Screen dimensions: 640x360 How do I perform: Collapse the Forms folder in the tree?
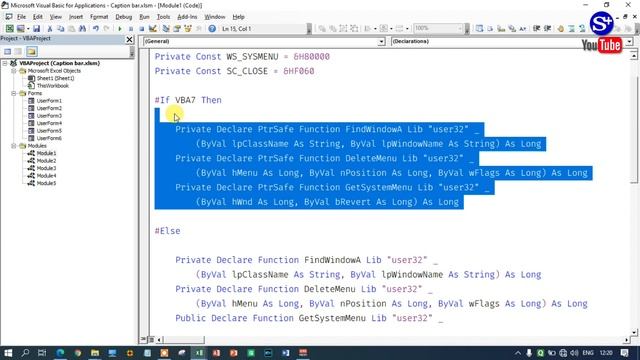pos(13,93)
